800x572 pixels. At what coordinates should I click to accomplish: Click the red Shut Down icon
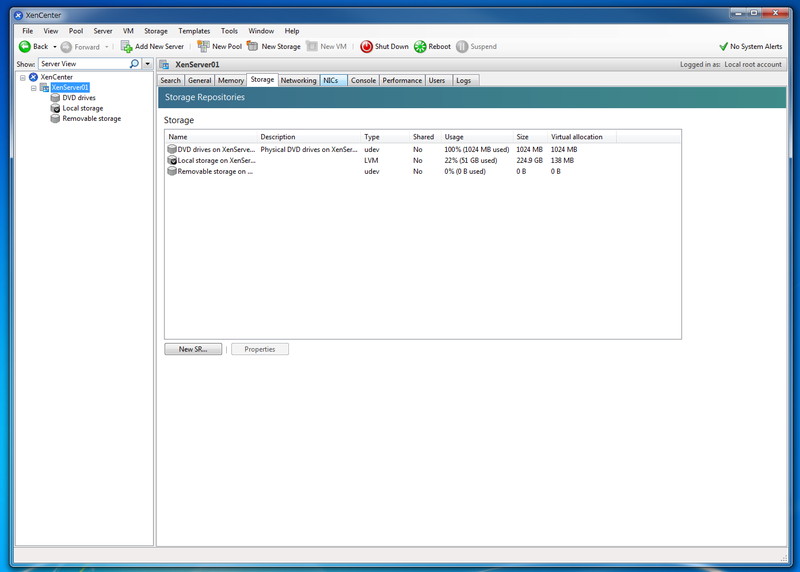(x=366, y=47)
